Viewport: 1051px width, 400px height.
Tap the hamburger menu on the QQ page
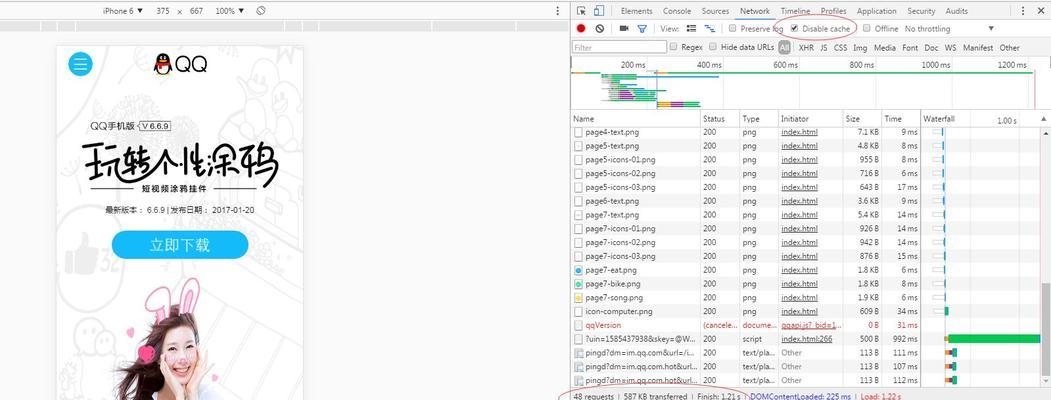[x=80, y=64]
